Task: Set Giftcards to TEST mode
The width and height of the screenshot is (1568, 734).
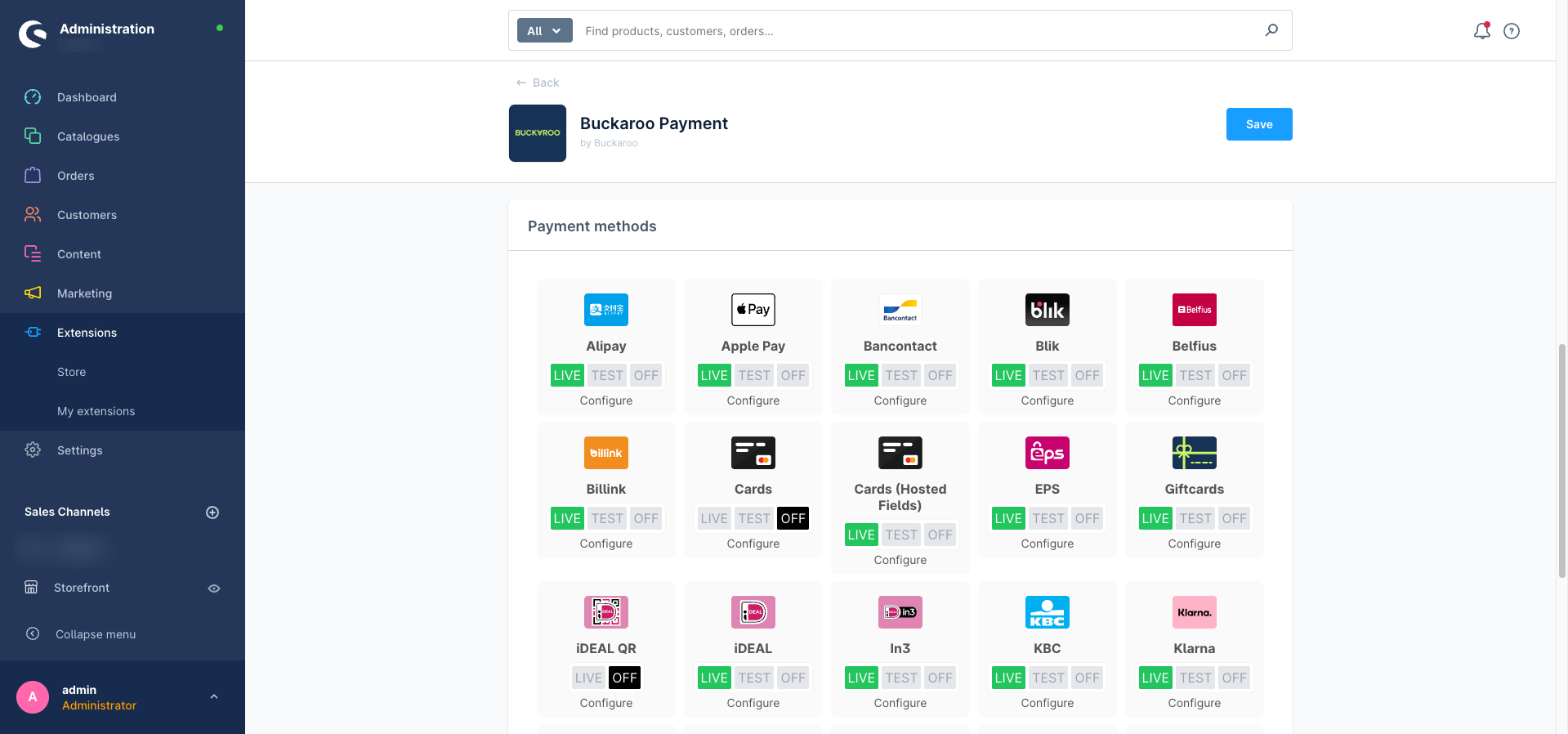Action: pyautogui.click(x=1195, y=518)
